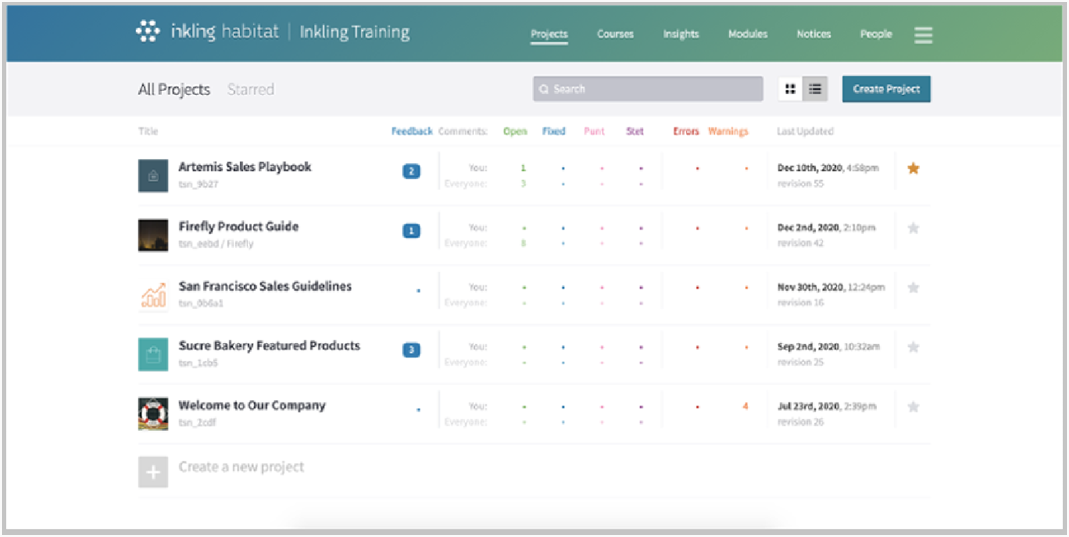Switch to list view

(x=815, y=89)
